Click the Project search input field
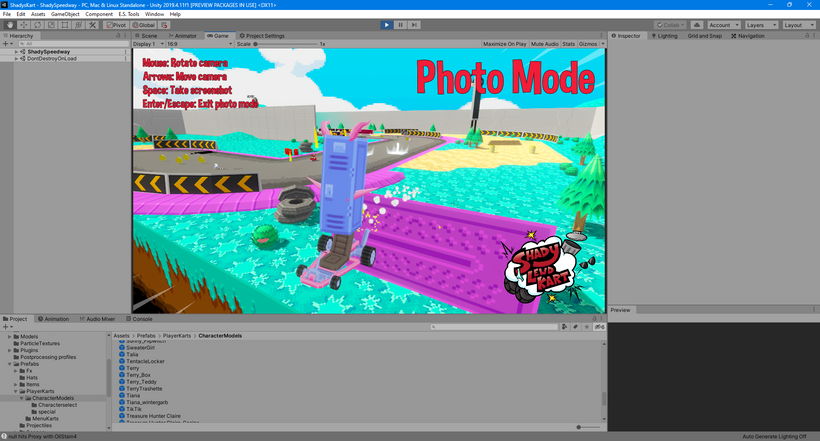This screenshot has height=441, width=820. pos(494,327)
